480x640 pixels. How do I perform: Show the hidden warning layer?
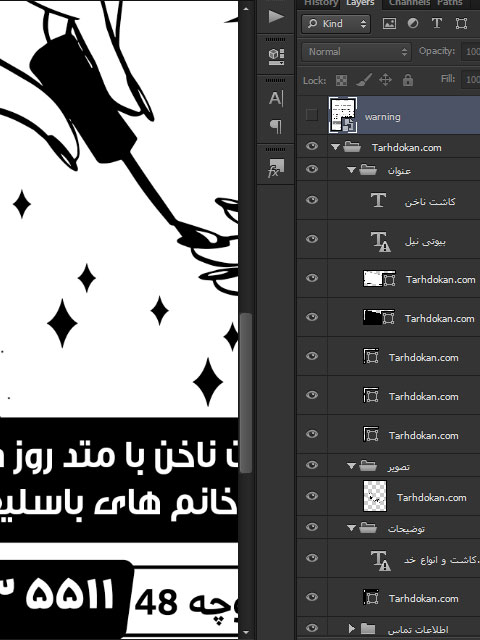[311, 115]
